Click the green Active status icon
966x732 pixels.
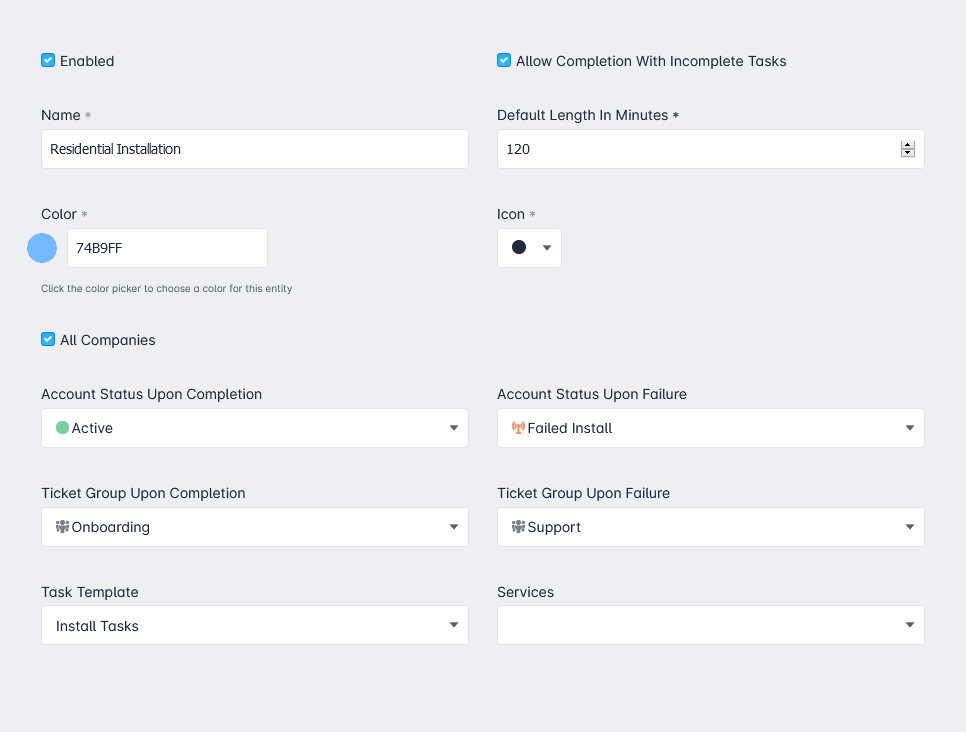[x=62, y=428]
